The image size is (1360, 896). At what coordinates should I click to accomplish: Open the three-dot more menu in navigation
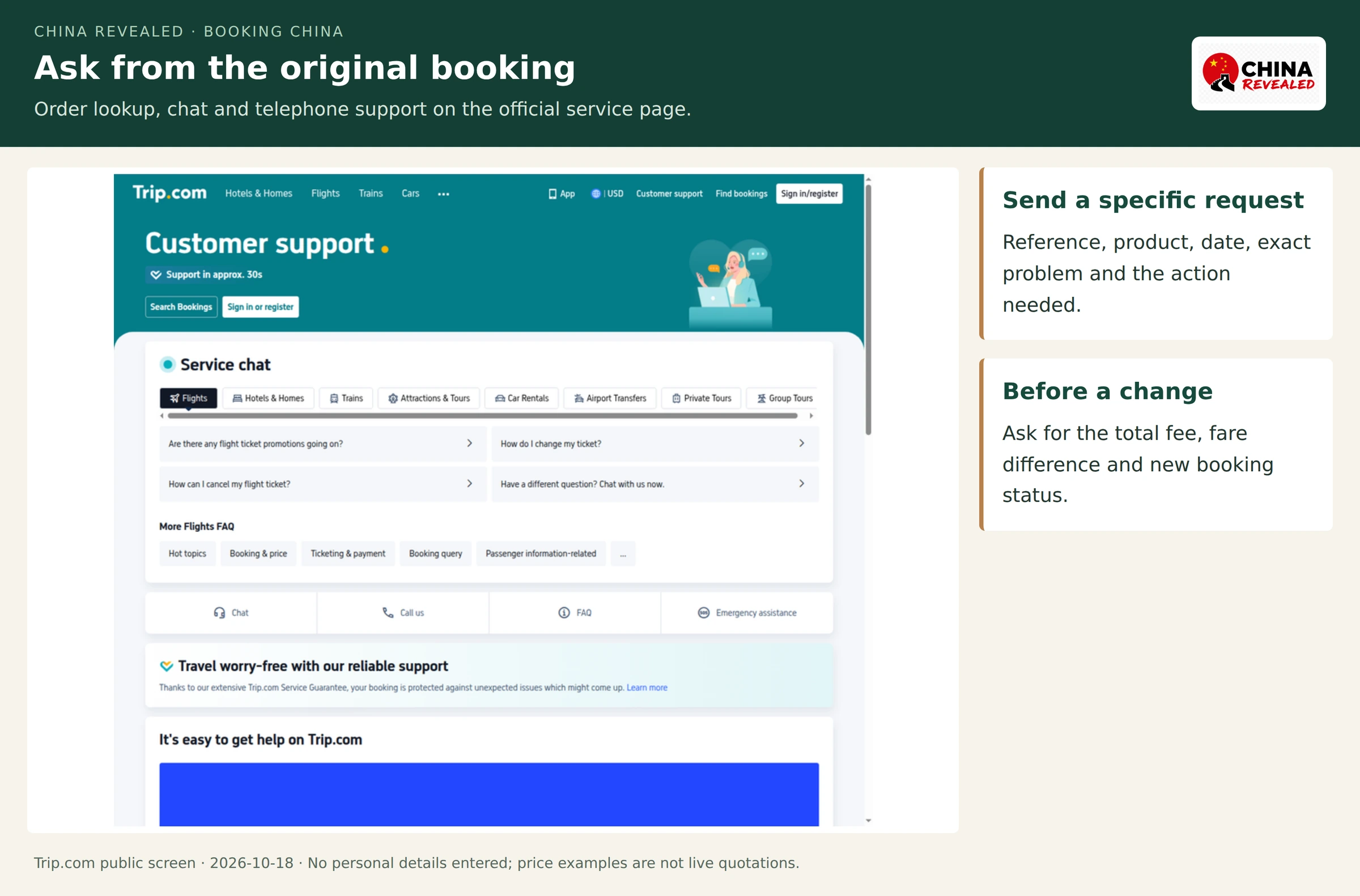[443, 194]
